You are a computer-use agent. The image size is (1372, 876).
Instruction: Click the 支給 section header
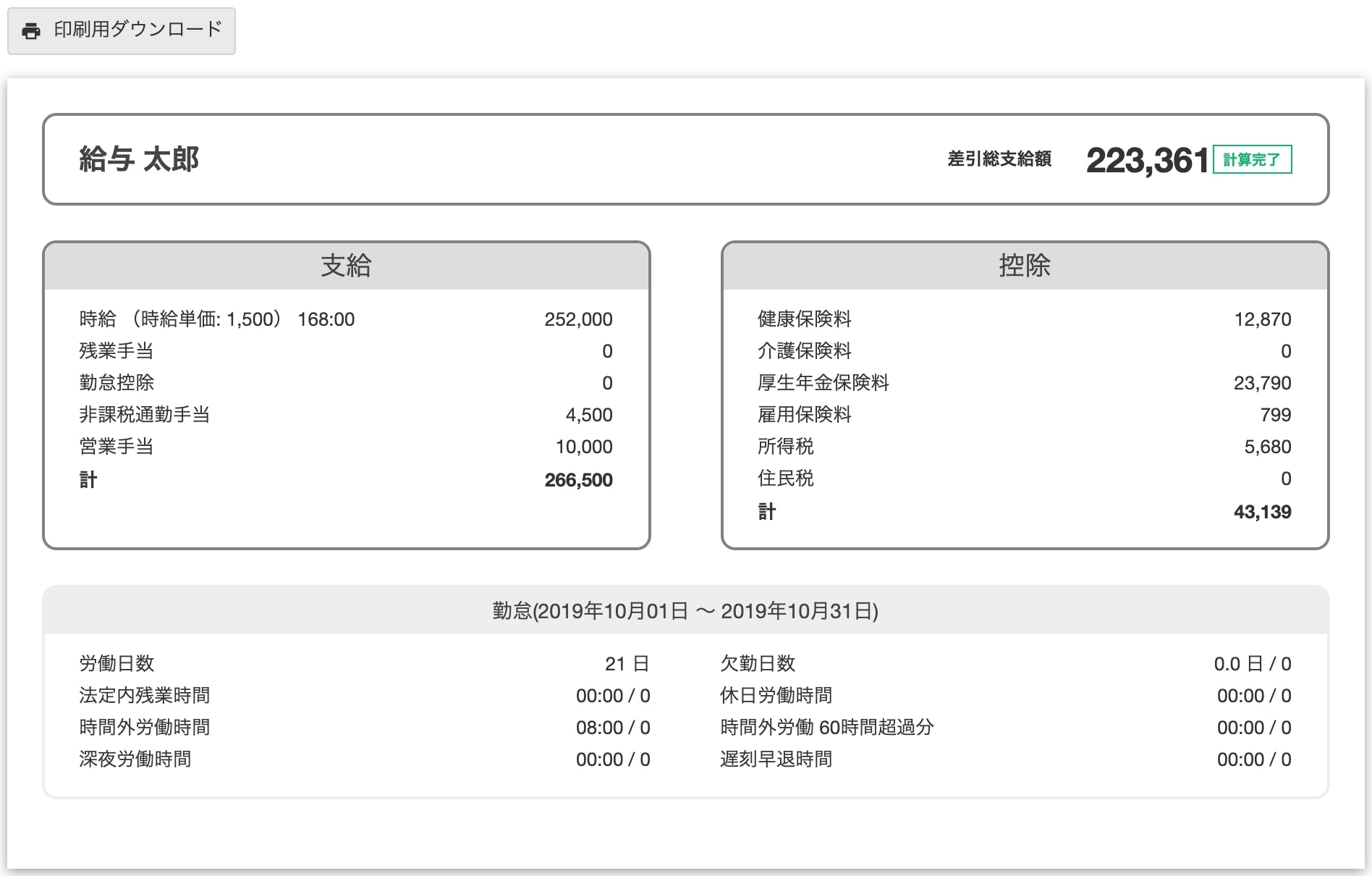(x=347, y=266)
